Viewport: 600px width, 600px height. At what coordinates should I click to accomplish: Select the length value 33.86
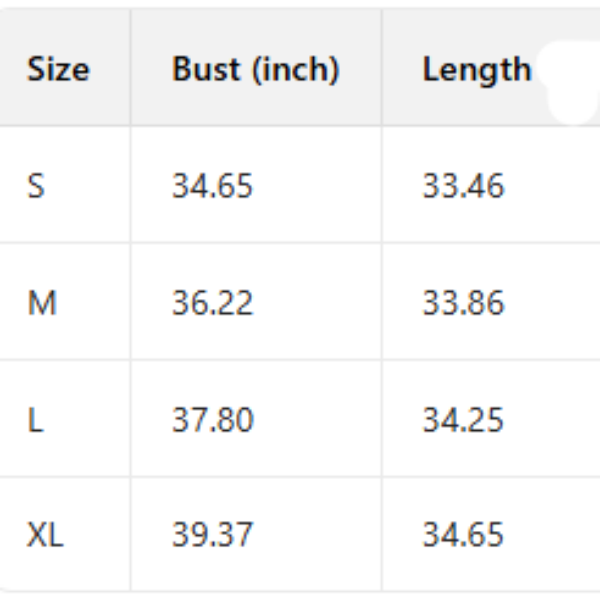463,303
